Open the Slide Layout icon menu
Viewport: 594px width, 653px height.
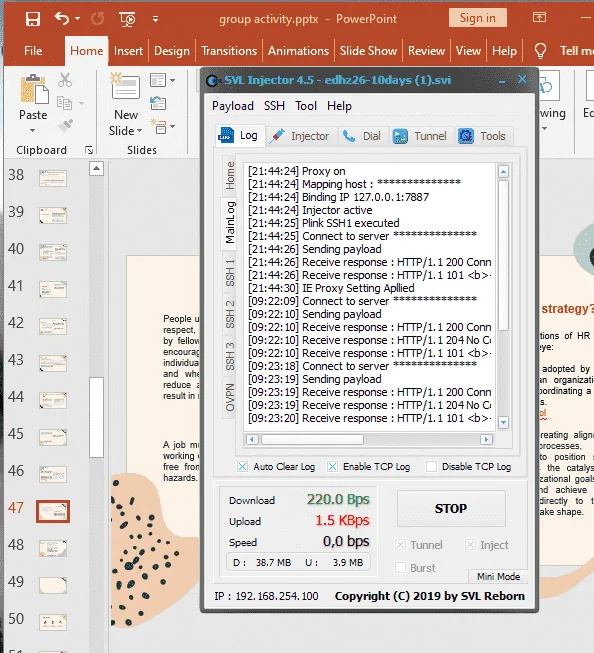[x=162, y=80]
